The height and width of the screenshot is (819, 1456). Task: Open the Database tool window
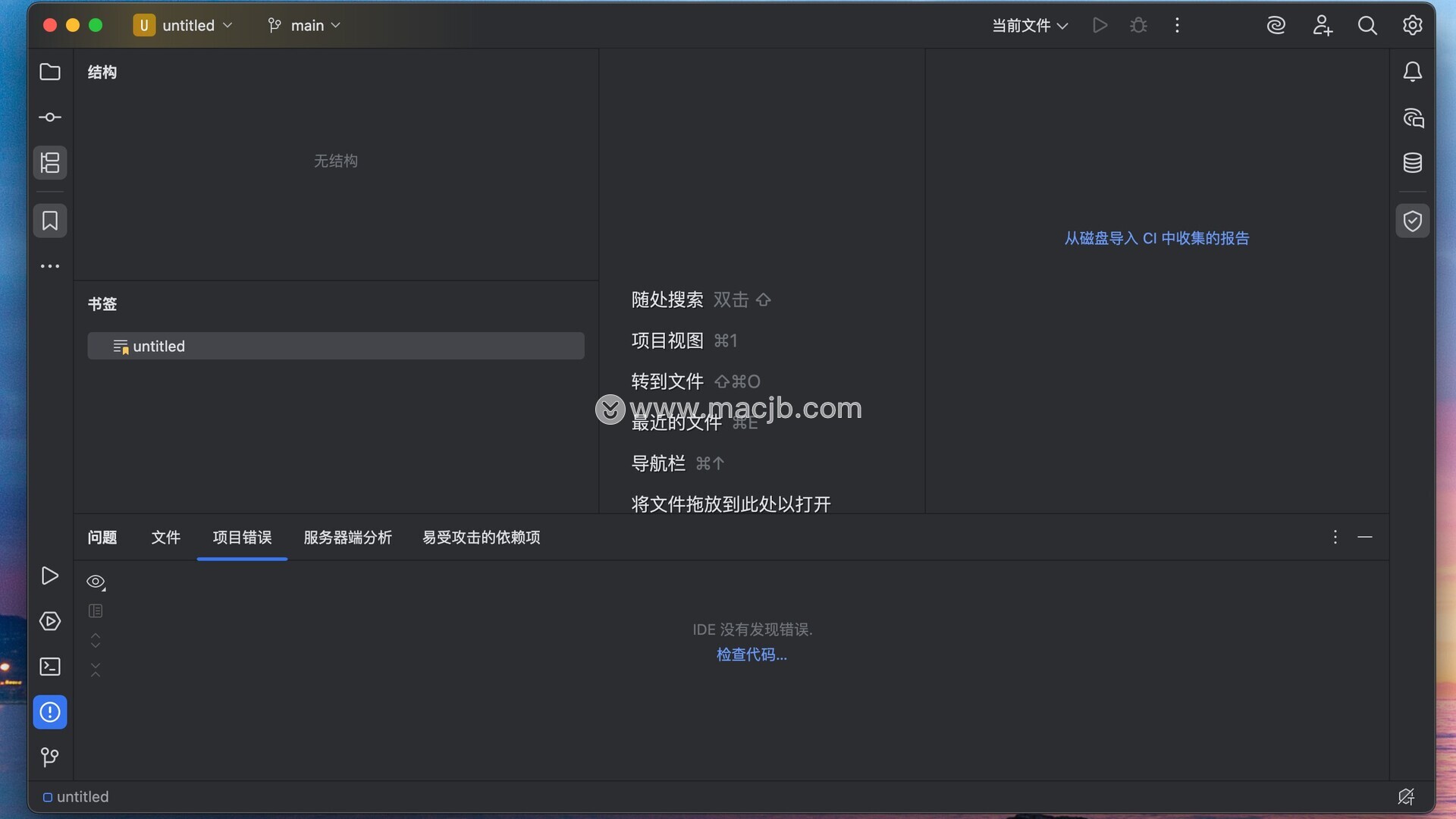click(1412, 162)
